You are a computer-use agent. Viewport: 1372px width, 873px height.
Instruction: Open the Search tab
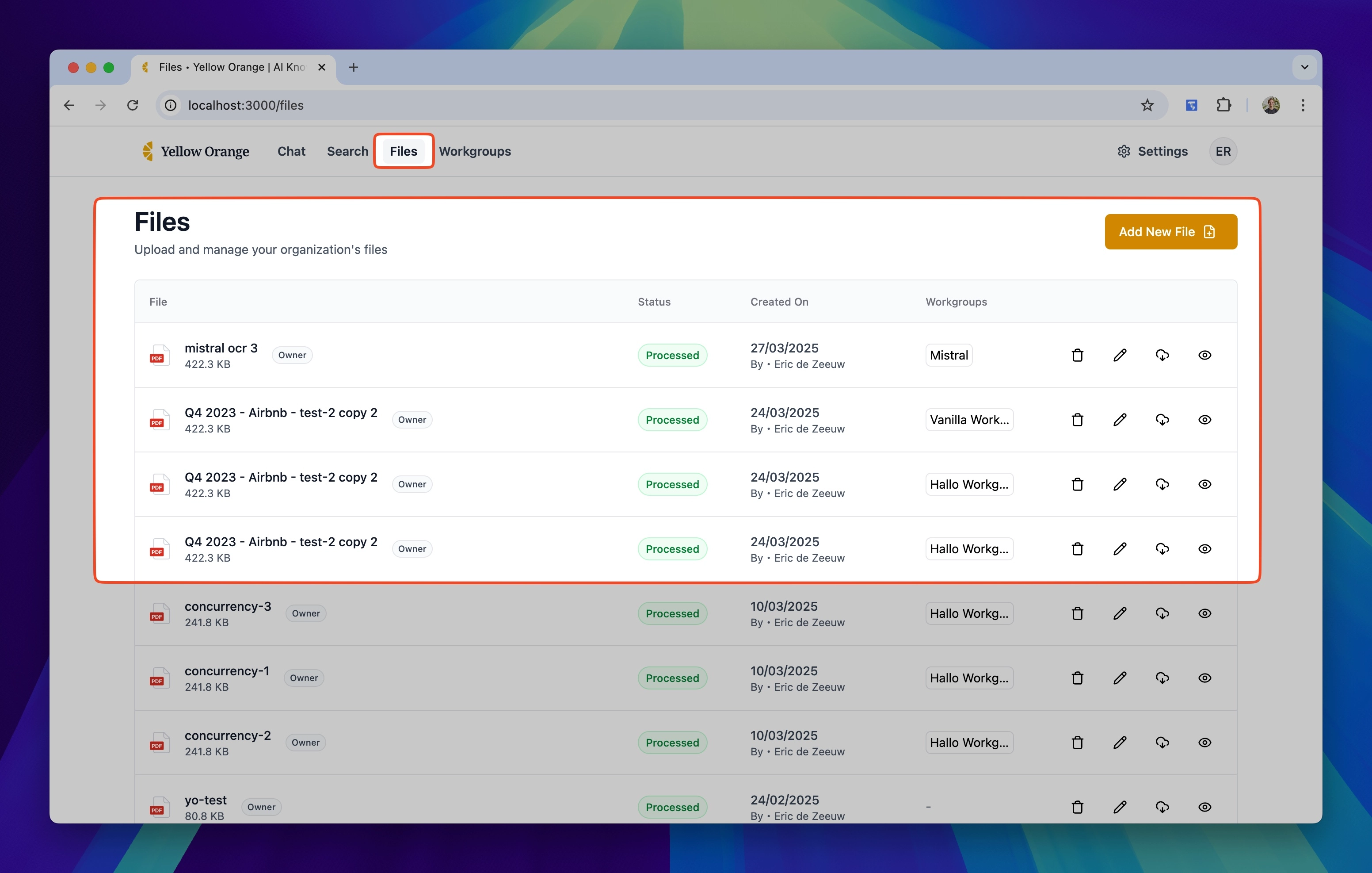point(347,151)
